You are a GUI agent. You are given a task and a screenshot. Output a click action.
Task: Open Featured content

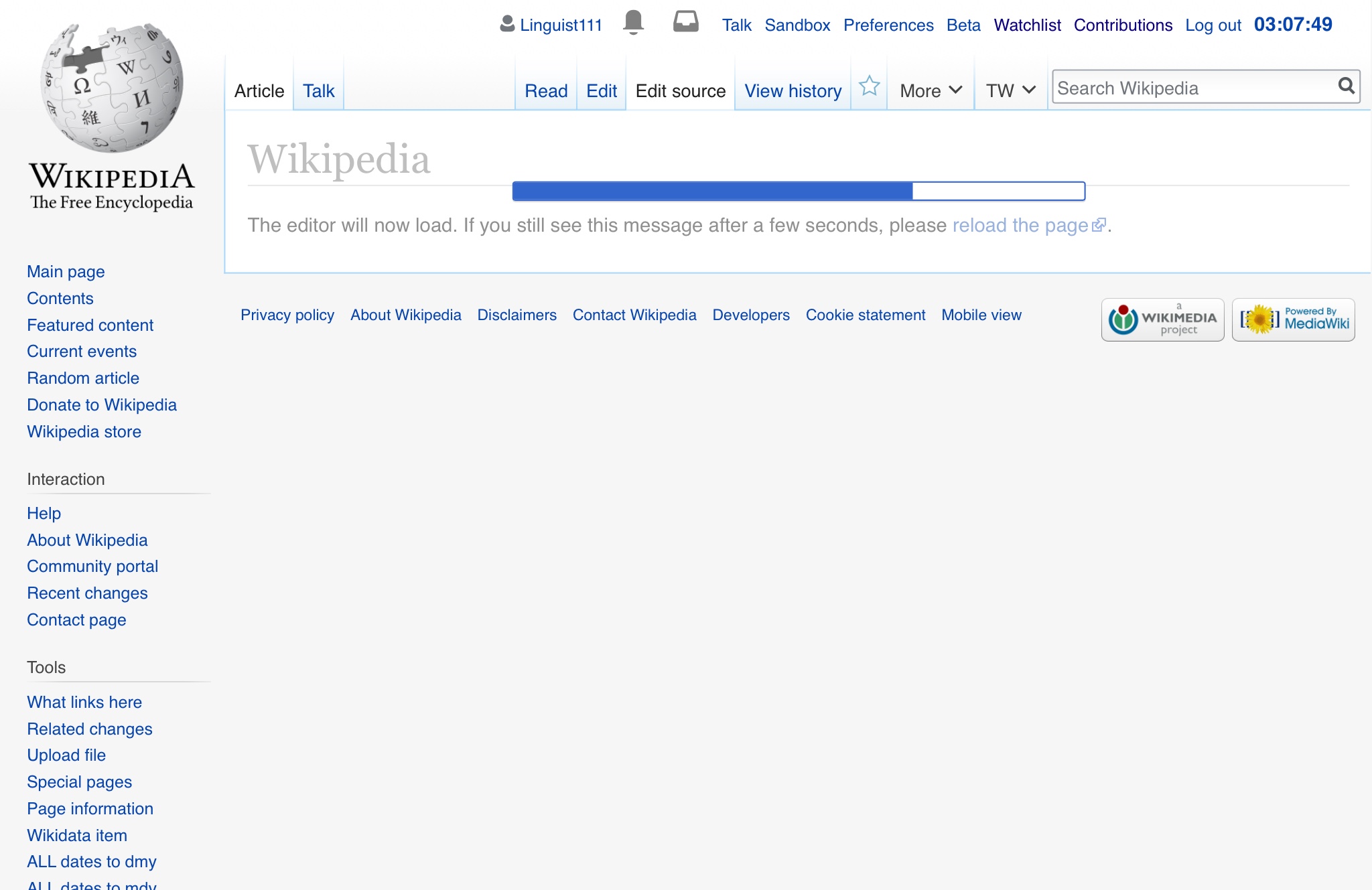click(90, 325)
